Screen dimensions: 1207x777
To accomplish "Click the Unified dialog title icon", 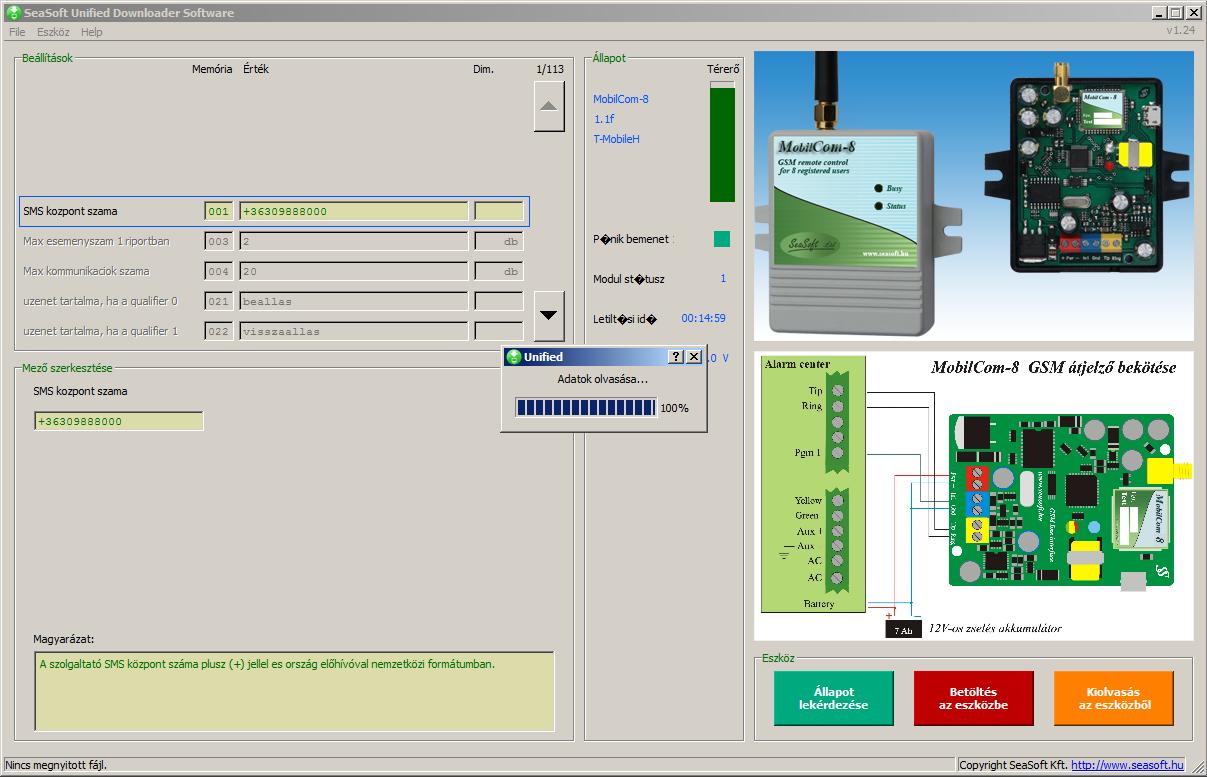I will [x=514, y=357].
